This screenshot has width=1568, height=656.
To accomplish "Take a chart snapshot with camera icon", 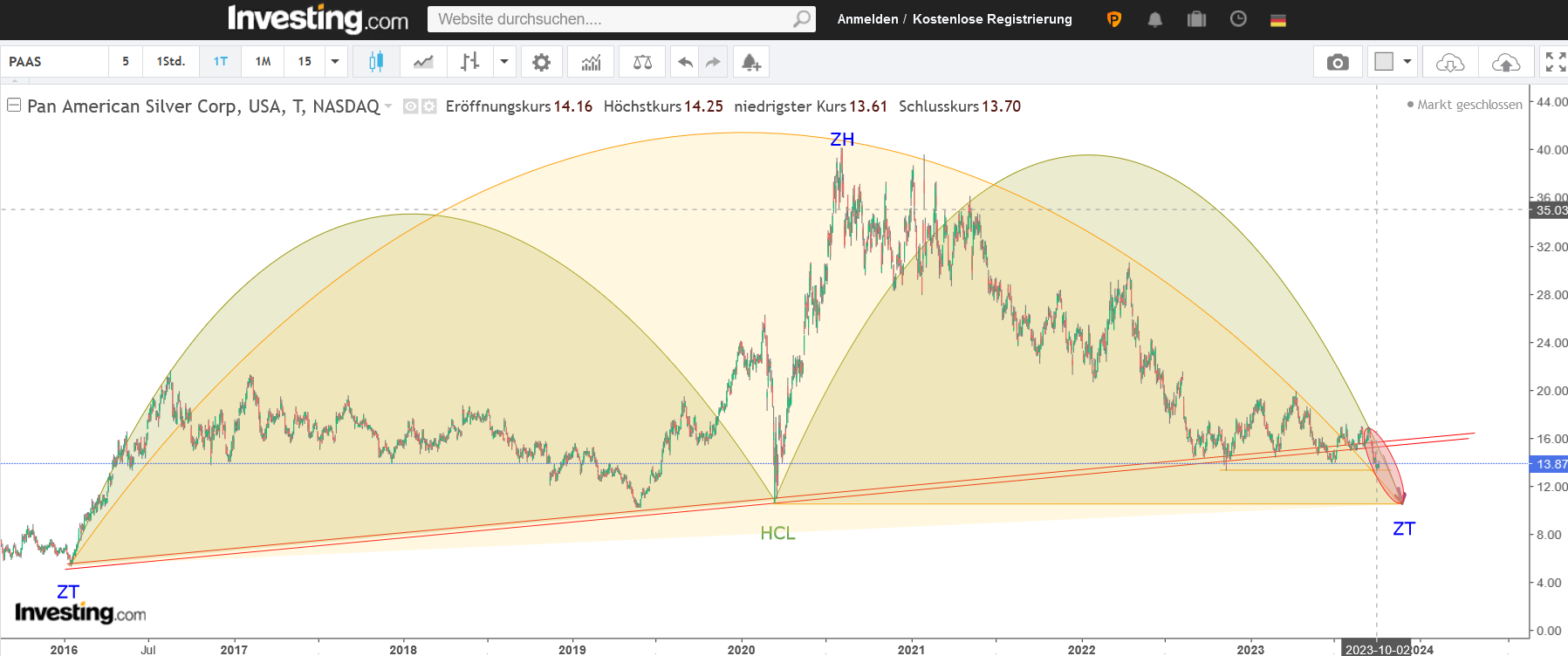I will (1338, 62).
